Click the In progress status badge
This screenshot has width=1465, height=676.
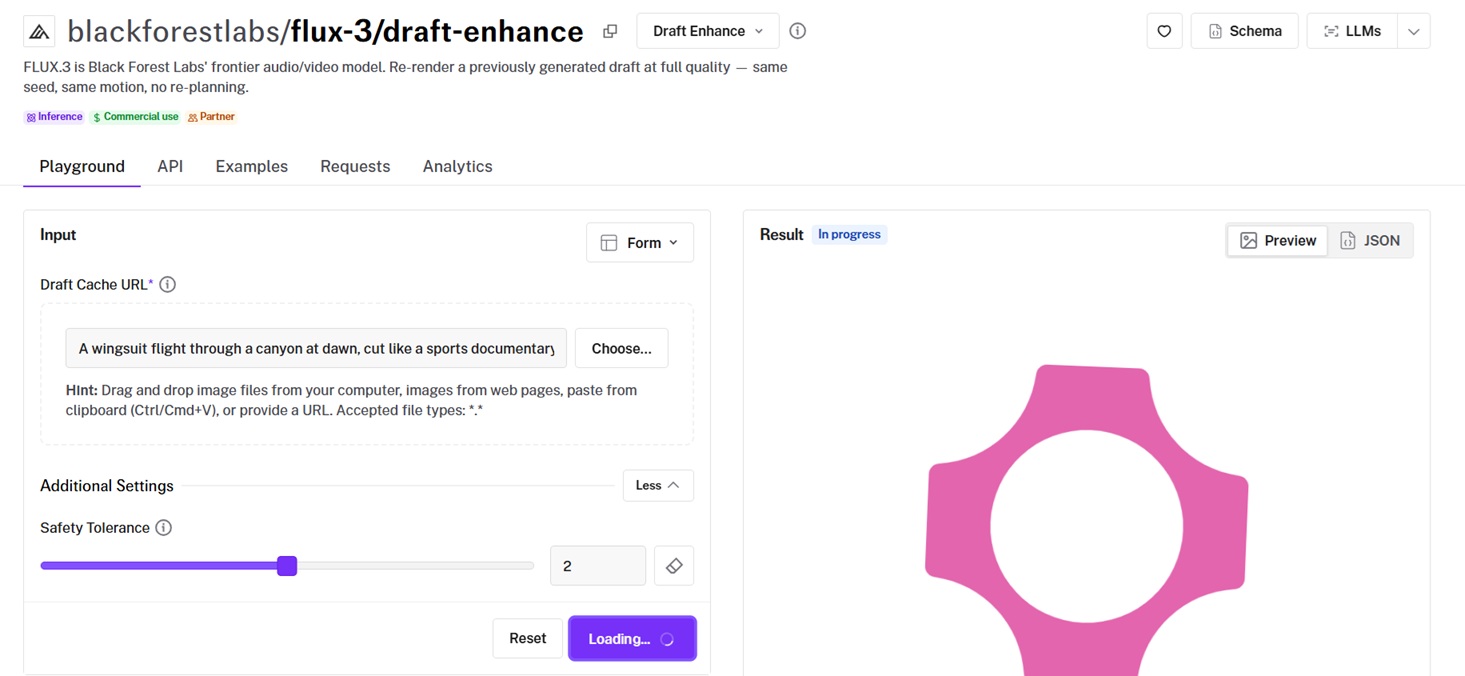point(849,235)
